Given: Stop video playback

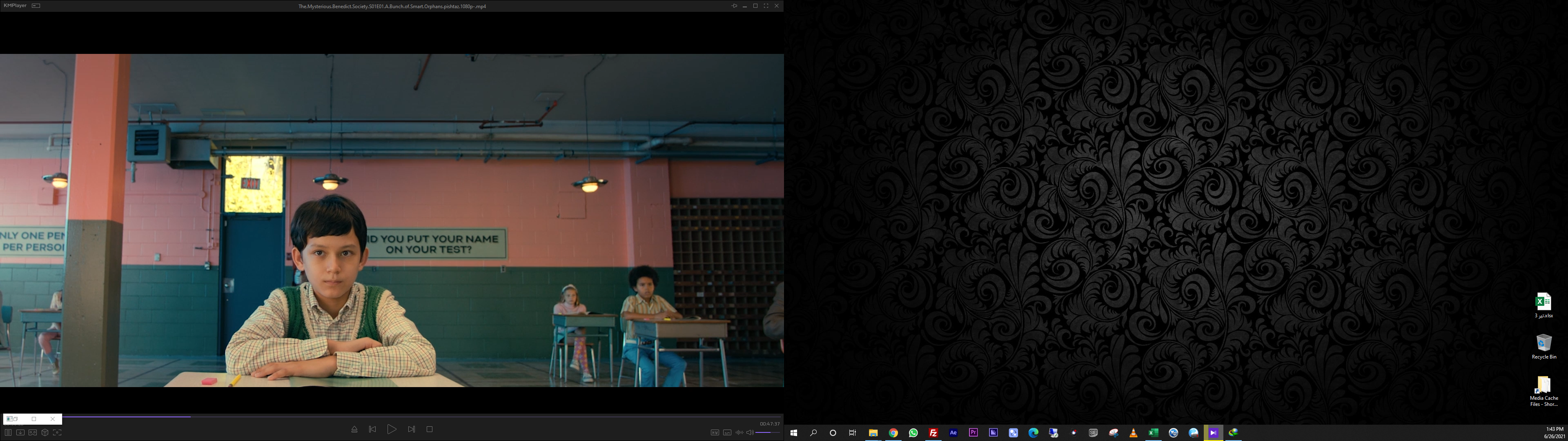Looking at the screenshot, I should tap(430, 430).
